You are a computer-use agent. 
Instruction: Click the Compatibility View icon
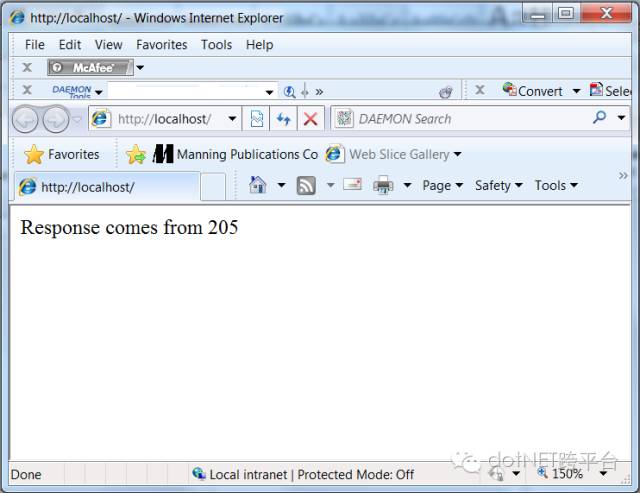tap(256, 119)
